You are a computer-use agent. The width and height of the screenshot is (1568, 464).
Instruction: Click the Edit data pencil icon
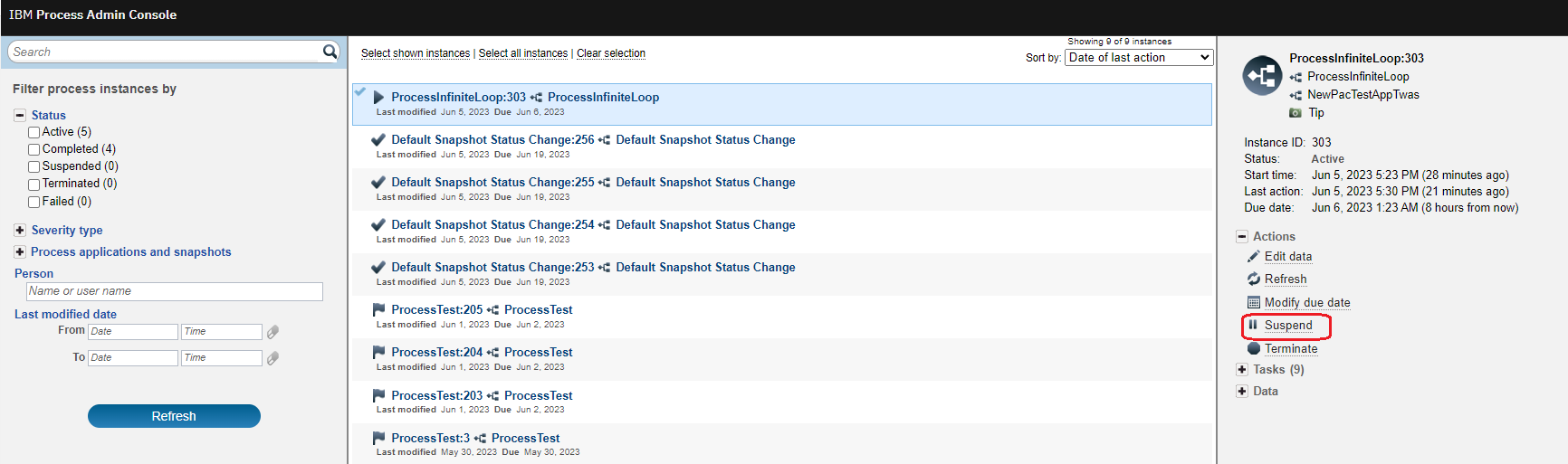click(x=1254, y=256)
